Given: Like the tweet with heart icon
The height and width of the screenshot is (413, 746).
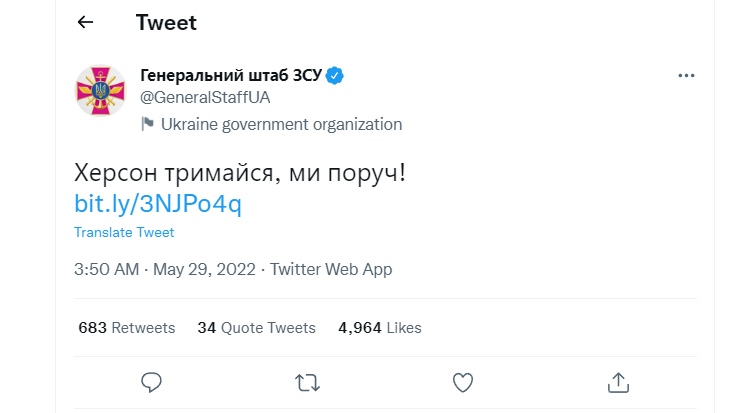Looking at the screenshot, I should 462,383.
